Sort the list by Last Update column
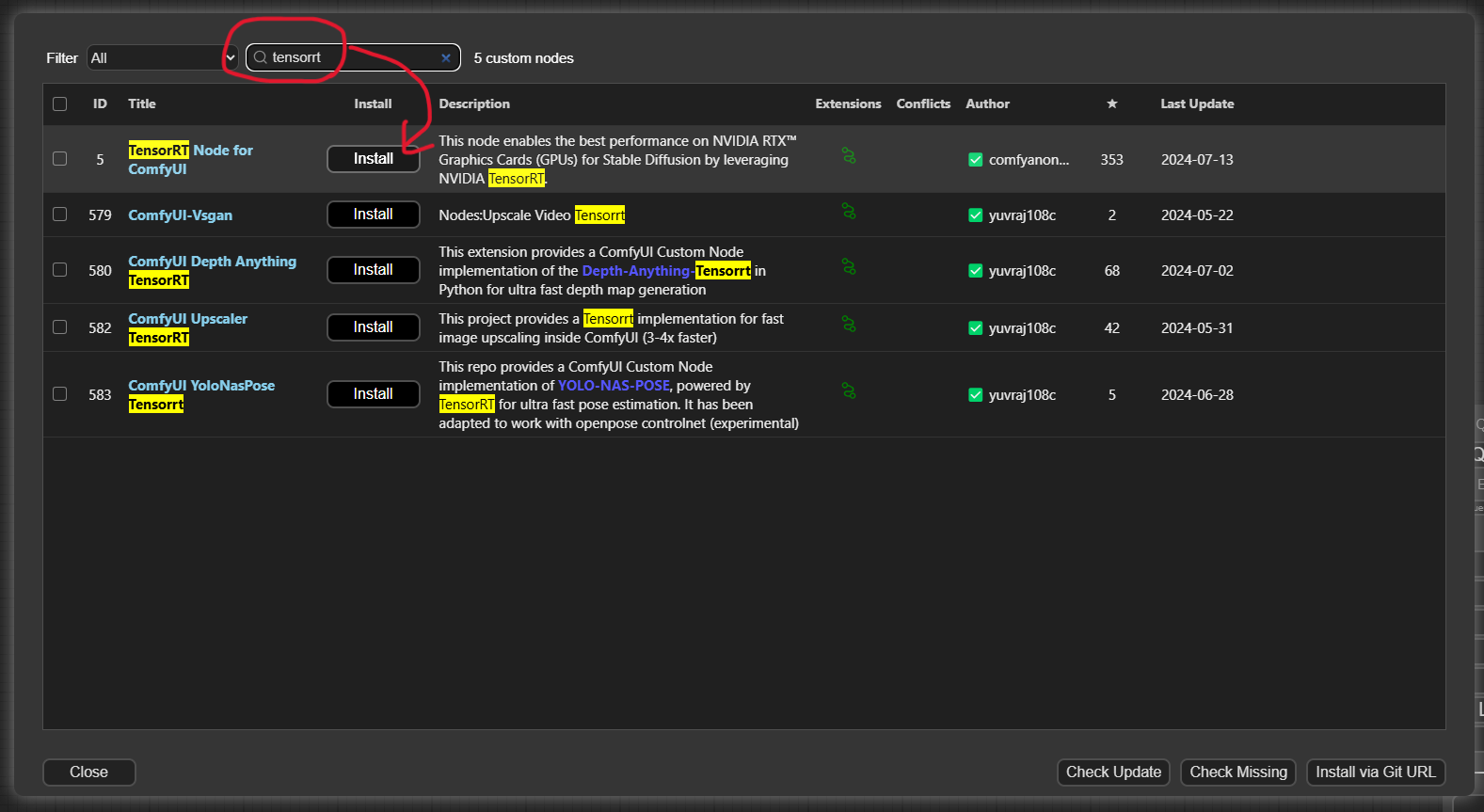 1197,103
